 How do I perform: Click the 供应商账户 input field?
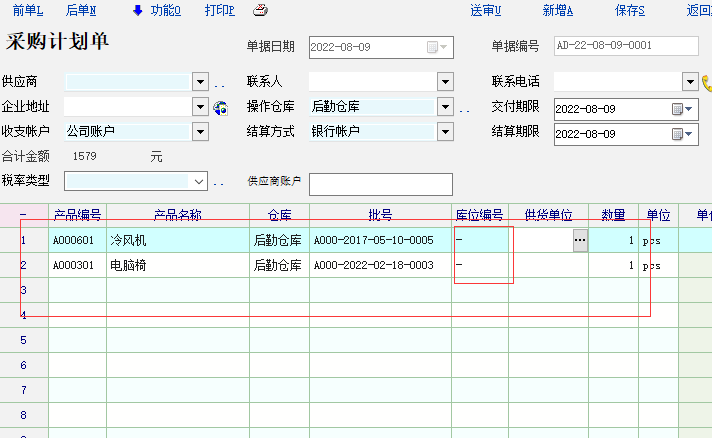[x=380, y=184]
